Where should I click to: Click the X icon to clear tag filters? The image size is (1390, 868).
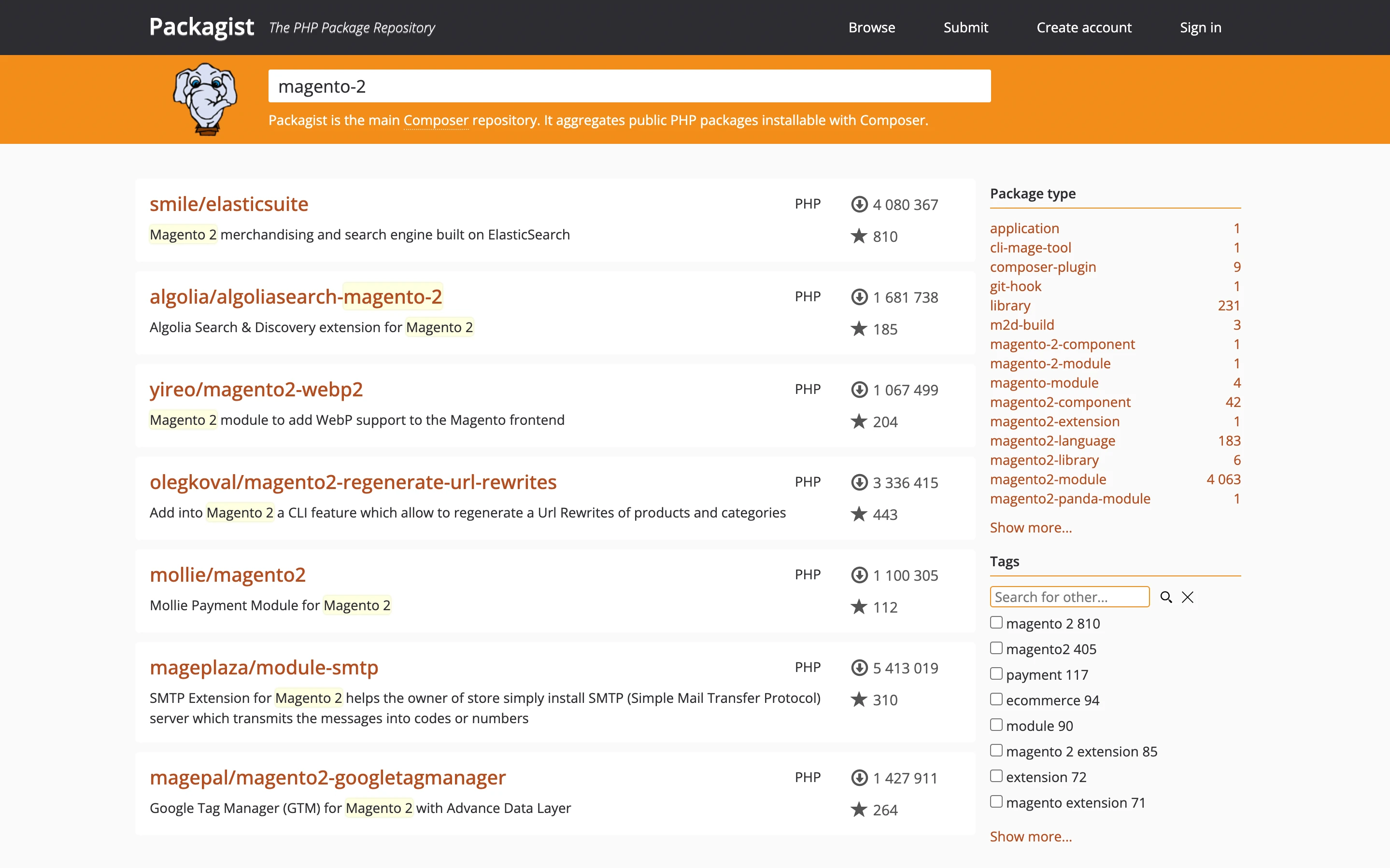tap(1187, 597)
